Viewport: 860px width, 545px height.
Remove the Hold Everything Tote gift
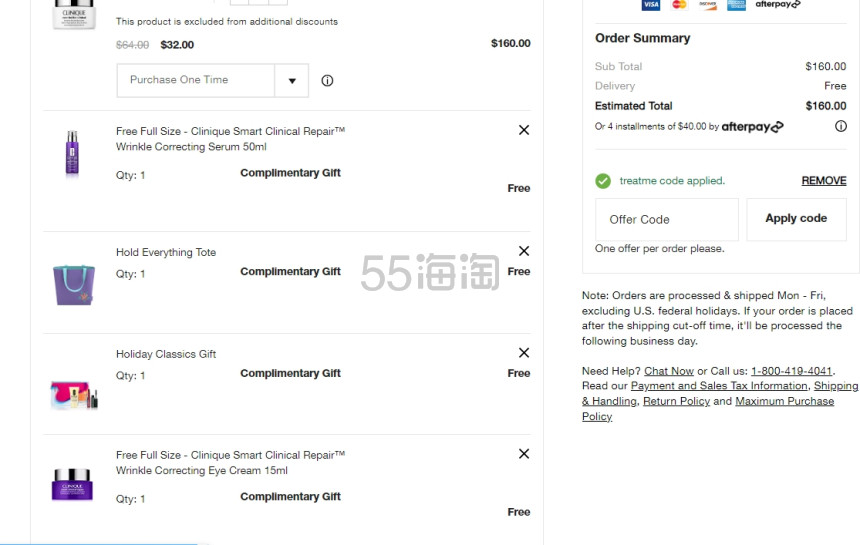click(524, 251)
